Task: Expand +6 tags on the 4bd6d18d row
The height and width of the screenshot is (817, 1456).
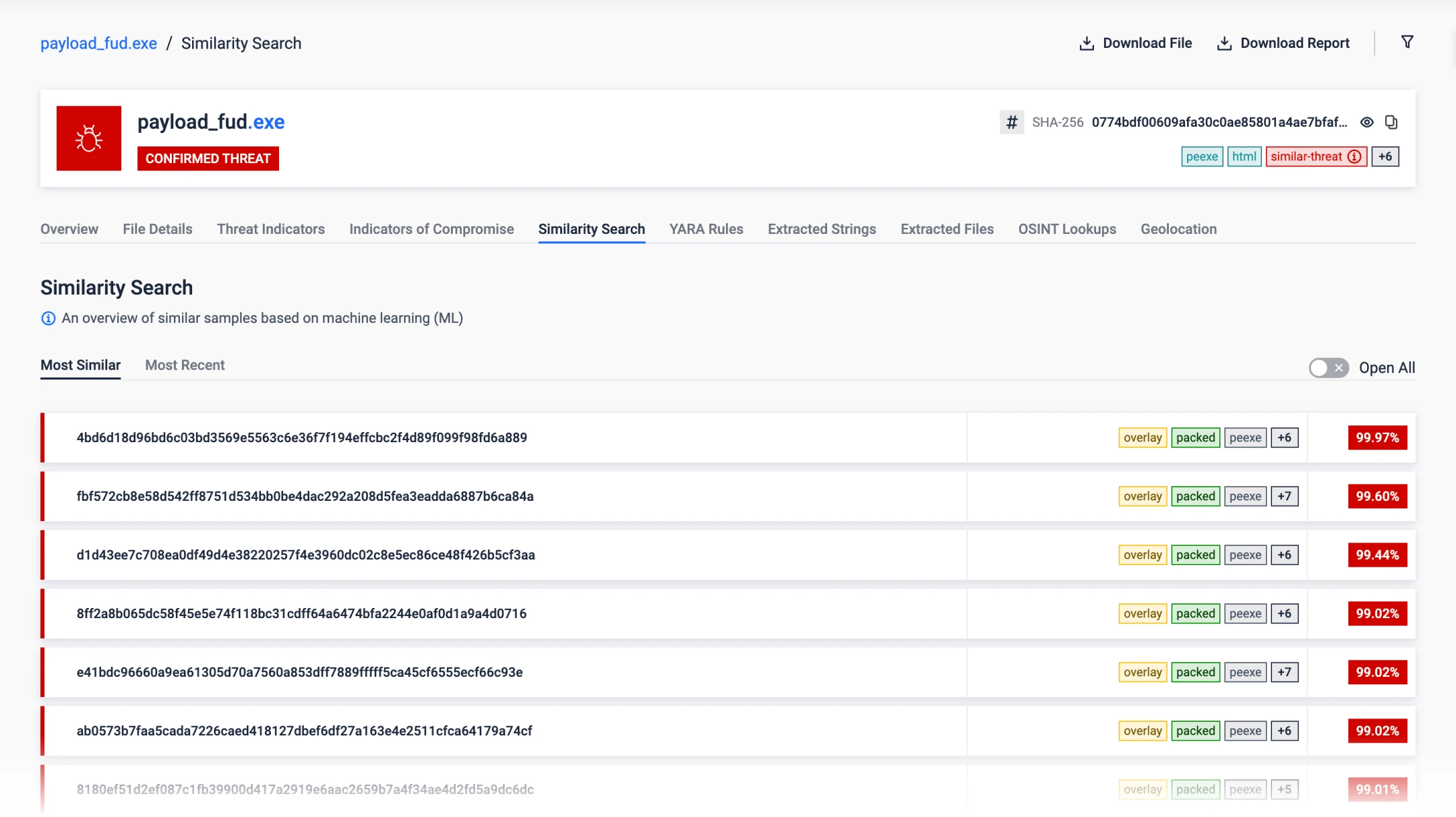Action: tap(1284, 438)
